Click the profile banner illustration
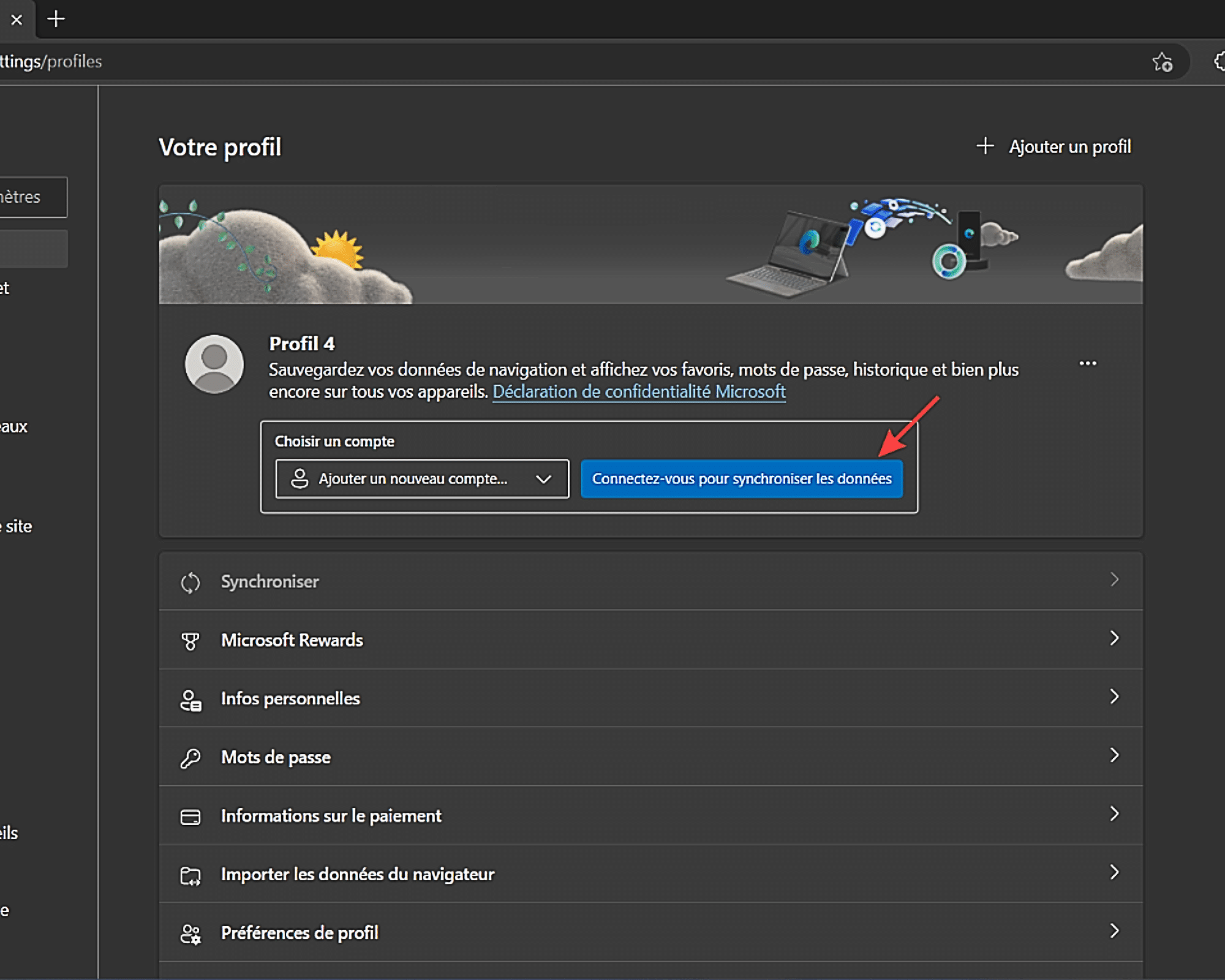The width and height of the screenshot is (1225, 980). pyautogui.click(x=650, y=244)
